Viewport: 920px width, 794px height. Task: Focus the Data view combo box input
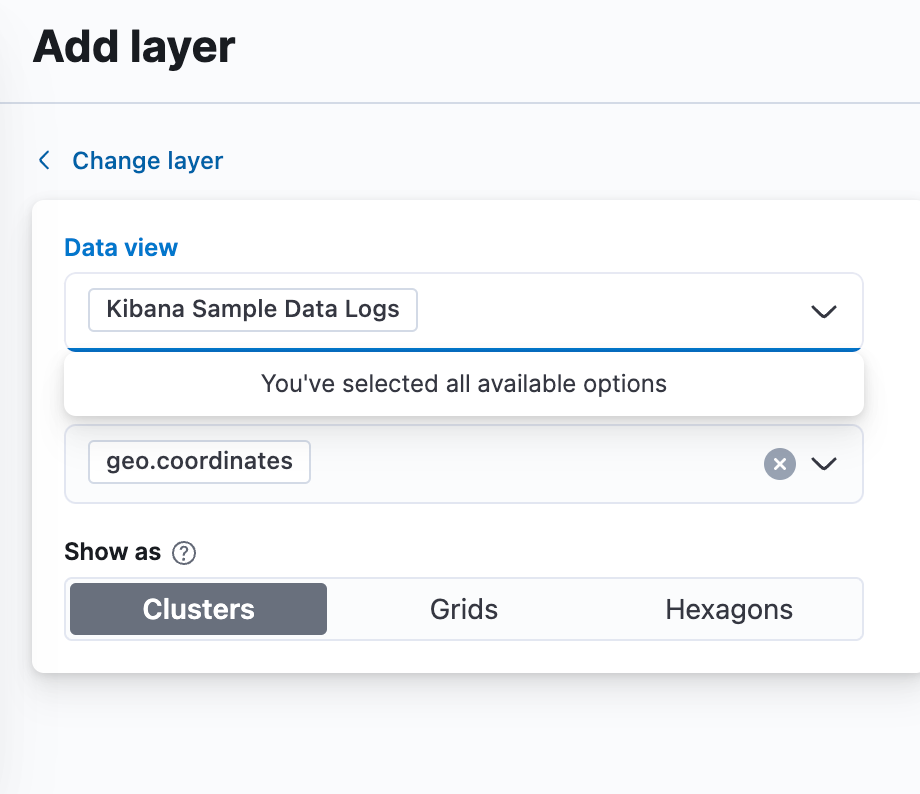464,311
